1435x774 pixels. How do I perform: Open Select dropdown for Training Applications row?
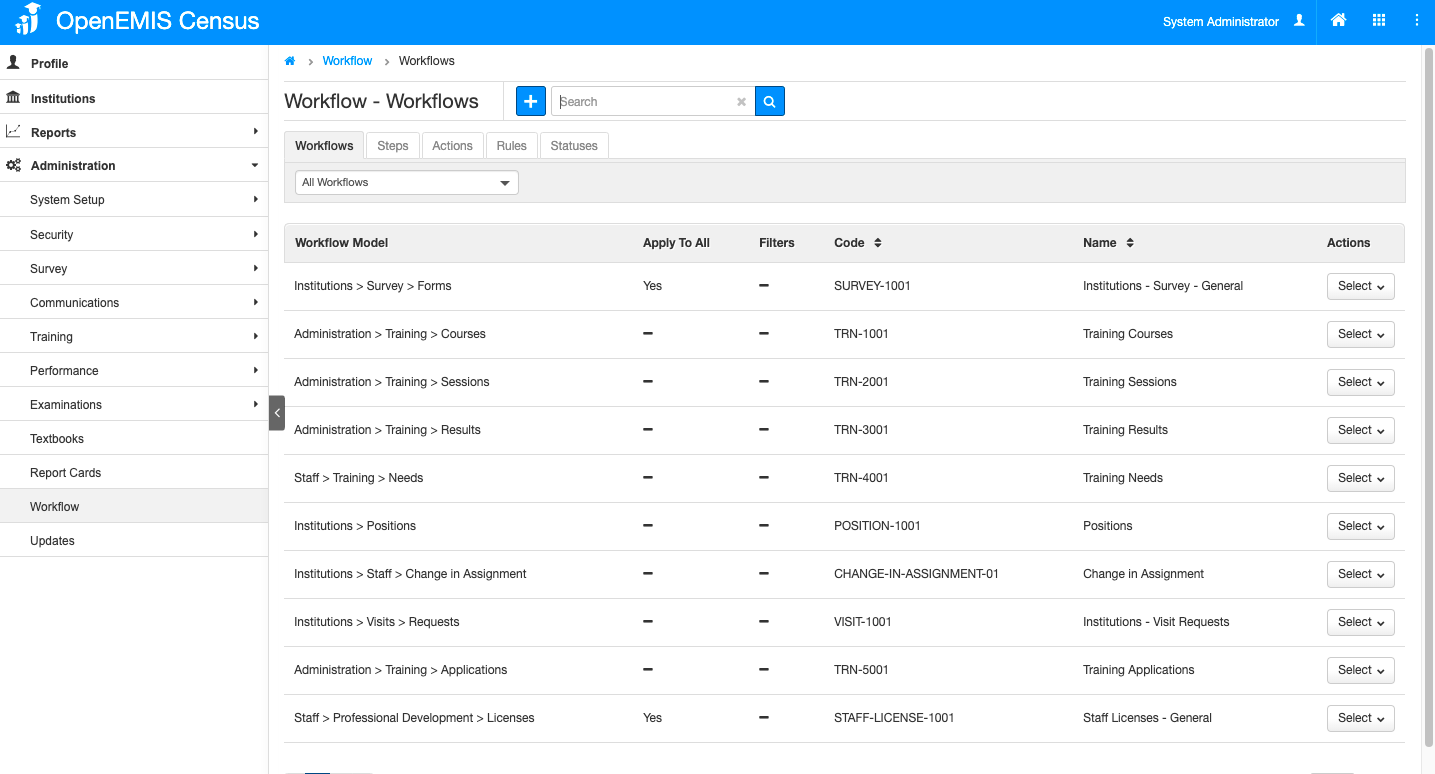(1361, 670)
